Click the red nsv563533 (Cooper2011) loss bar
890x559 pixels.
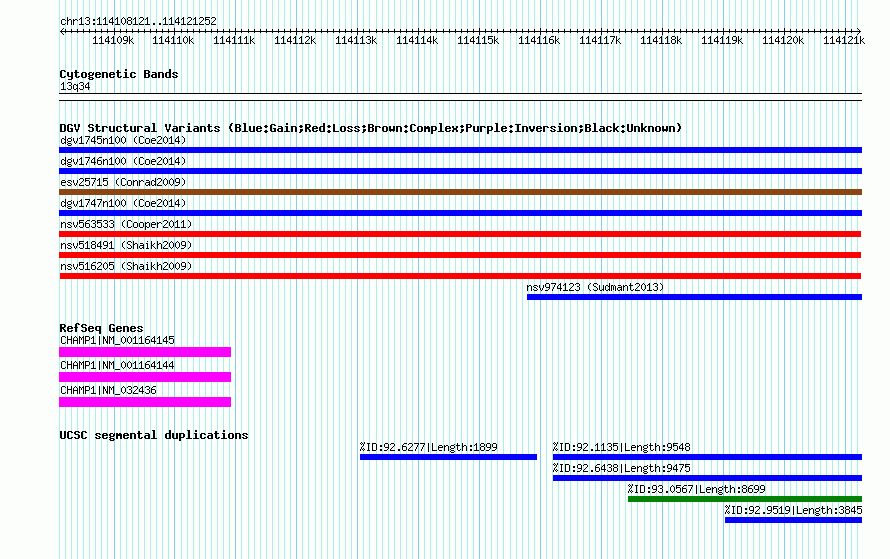click(460, 234)
